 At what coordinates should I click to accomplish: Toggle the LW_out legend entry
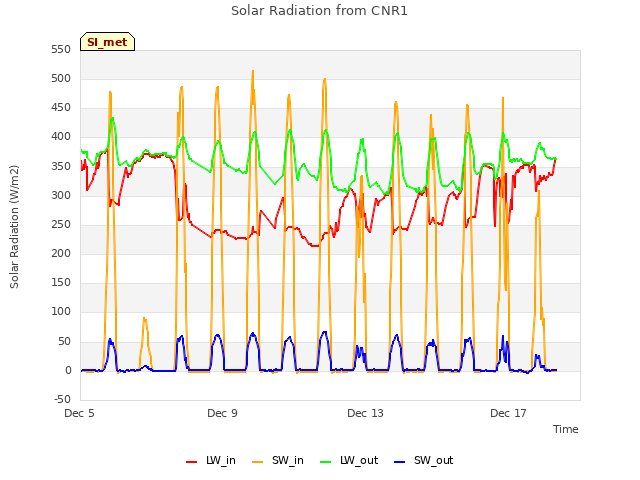coord(349,460)
